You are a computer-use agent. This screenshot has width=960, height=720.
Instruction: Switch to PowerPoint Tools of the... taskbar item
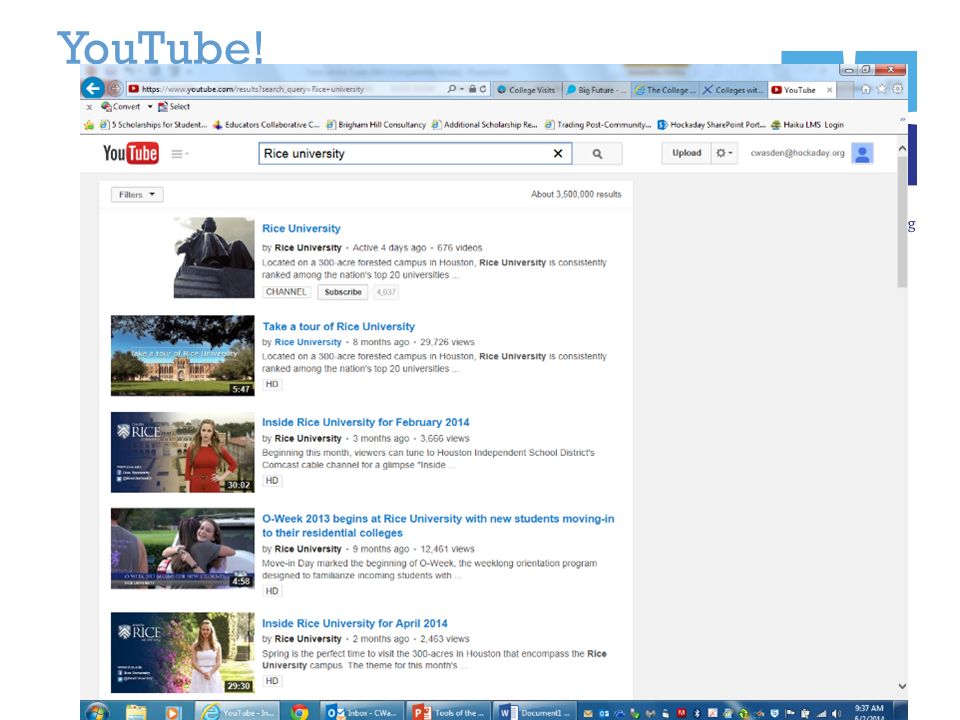pos(449,712)
